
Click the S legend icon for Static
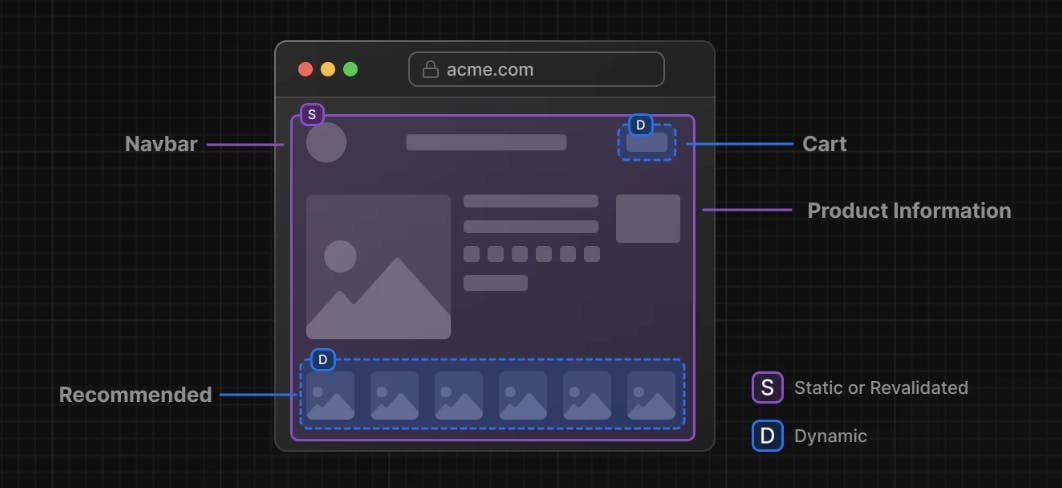767,387
